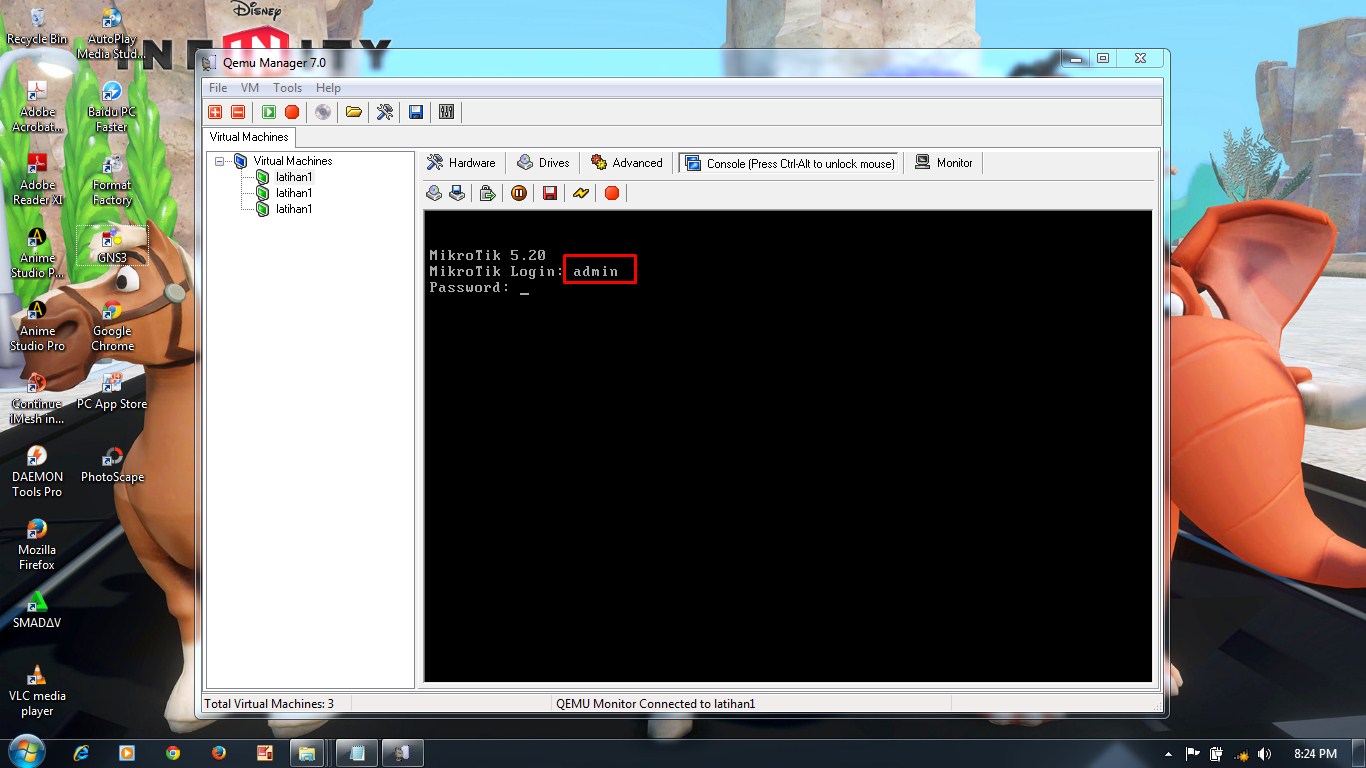Show hidden system tray icons arrow
This screenshot has width=1366, height=768.
coord(1168,754)
